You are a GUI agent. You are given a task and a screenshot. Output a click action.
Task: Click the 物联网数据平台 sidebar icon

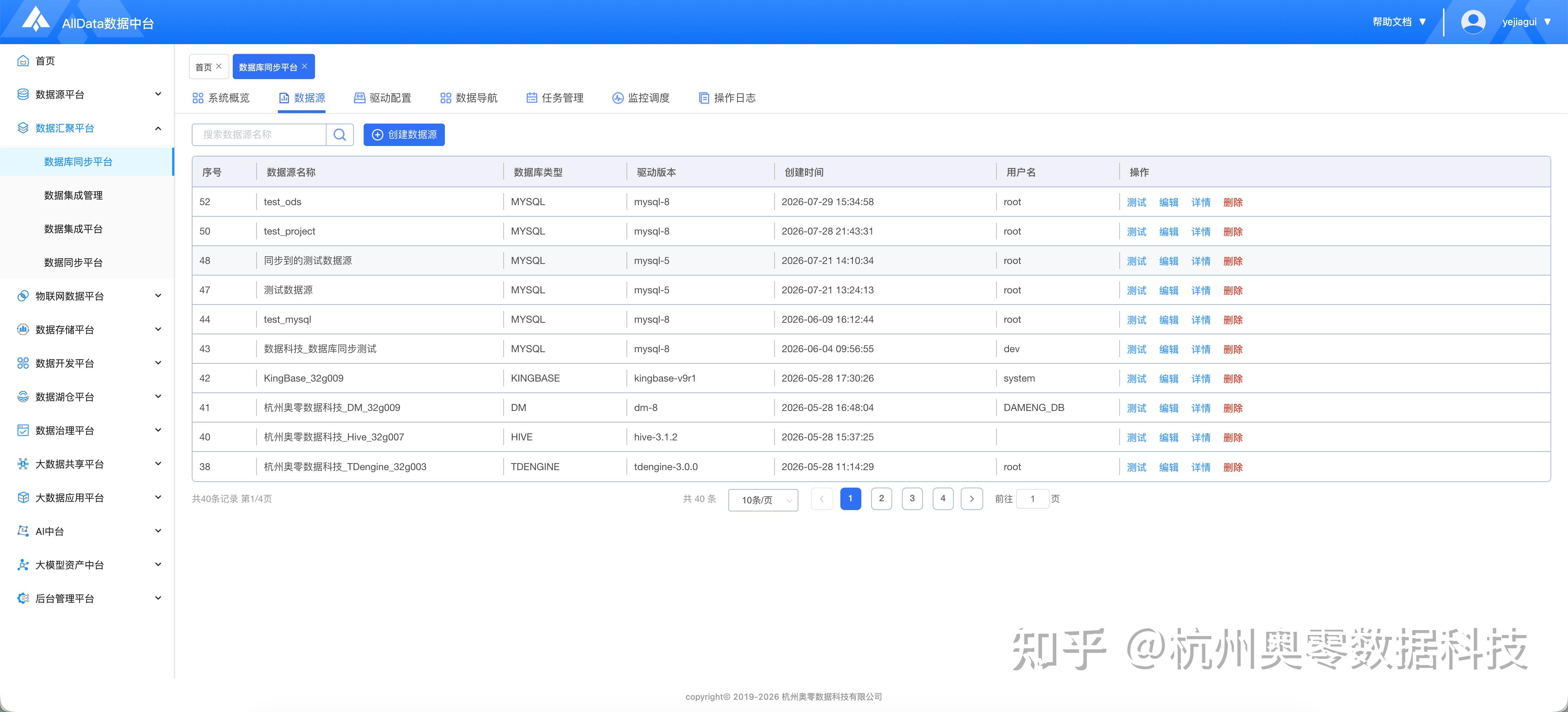[x=23, y=296]
